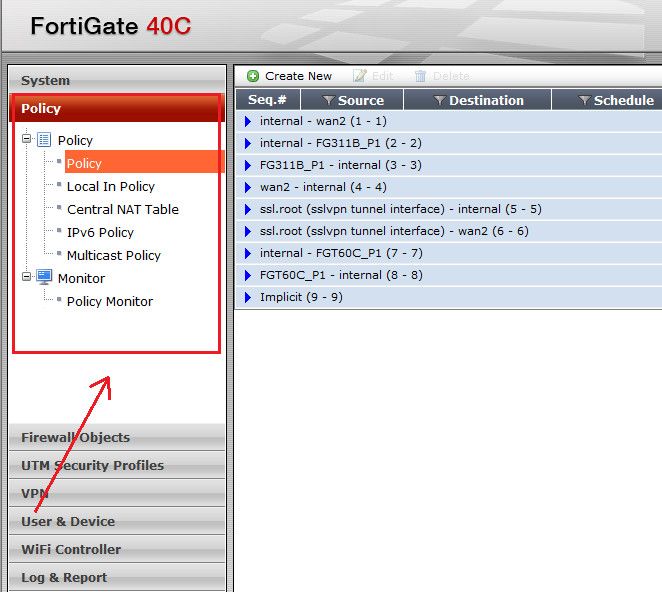Select Local In Policy in tree
This screenshot has height=592, width=662.
tap(111, 186)
